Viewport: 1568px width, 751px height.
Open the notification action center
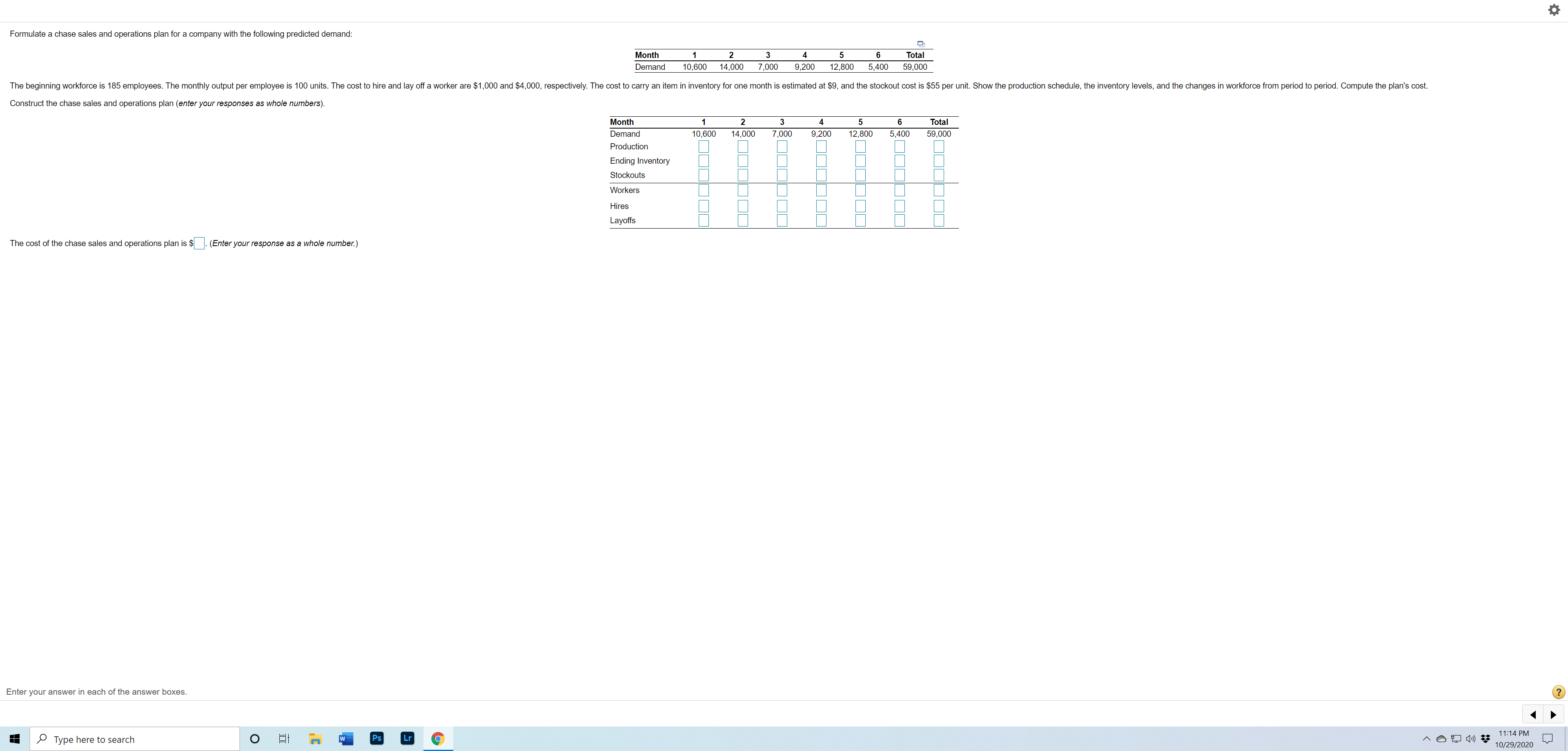[x=1547, y=739]
